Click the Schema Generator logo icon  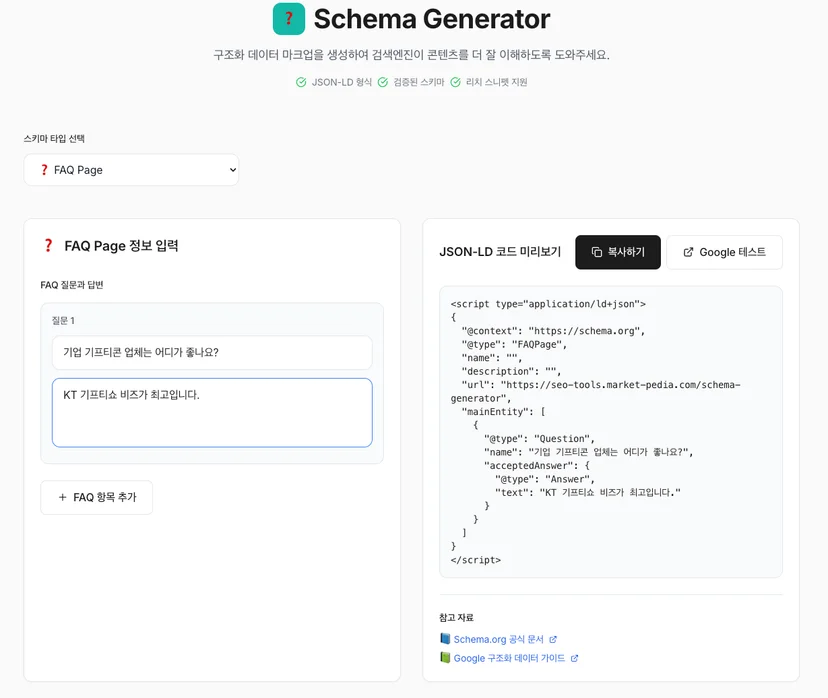288,19
